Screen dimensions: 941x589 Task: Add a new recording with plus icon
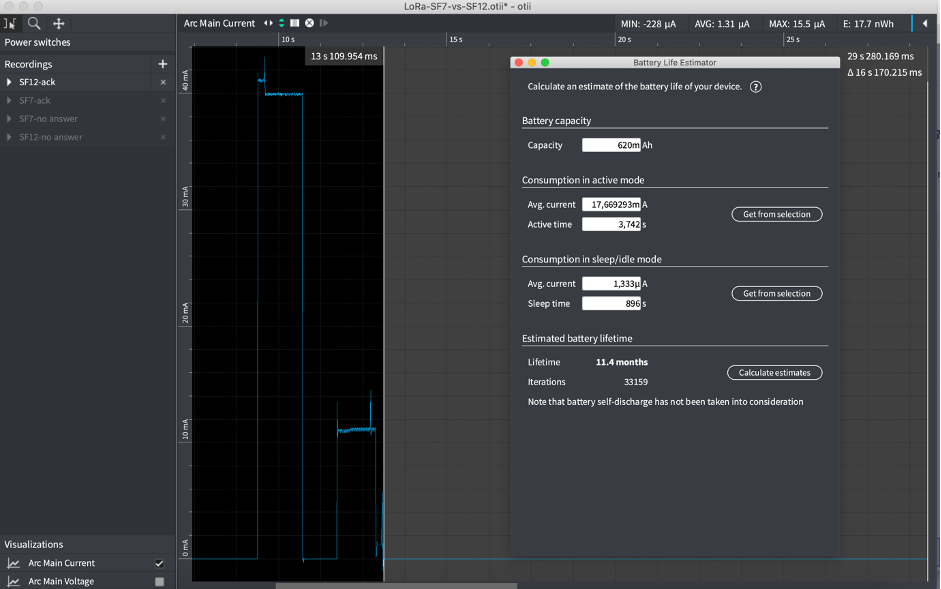coord(163,64)
